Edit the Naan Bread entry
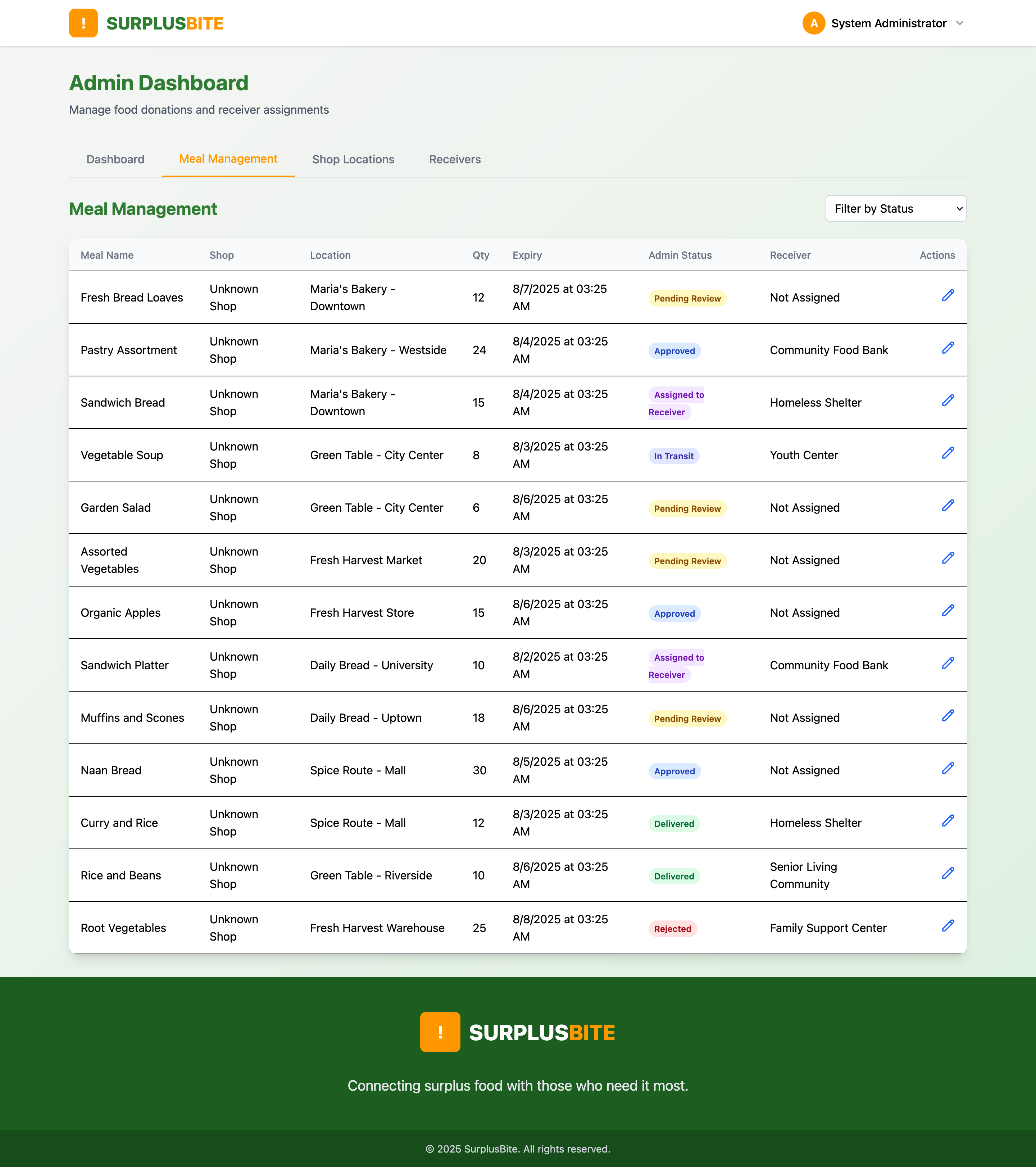This screenshot has height=1168, width=1036. tap(948, 768)
